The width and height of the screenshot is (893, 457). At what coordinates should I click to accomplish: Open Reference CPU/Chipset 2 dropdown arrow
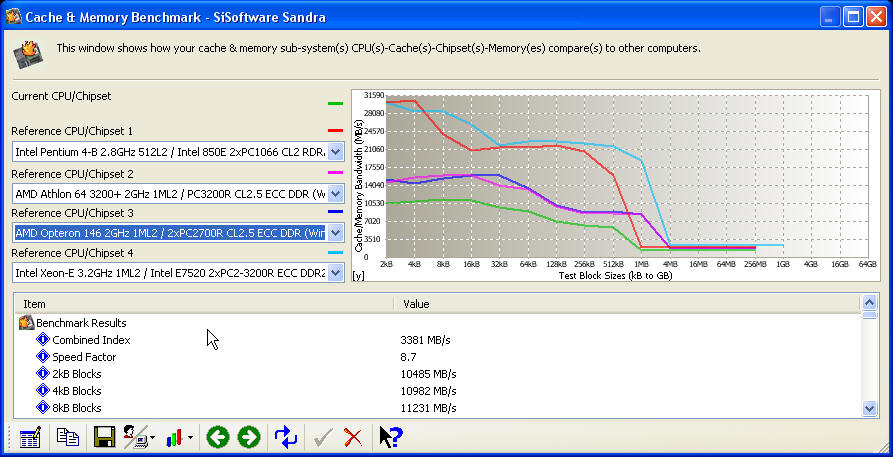point(335,194)
